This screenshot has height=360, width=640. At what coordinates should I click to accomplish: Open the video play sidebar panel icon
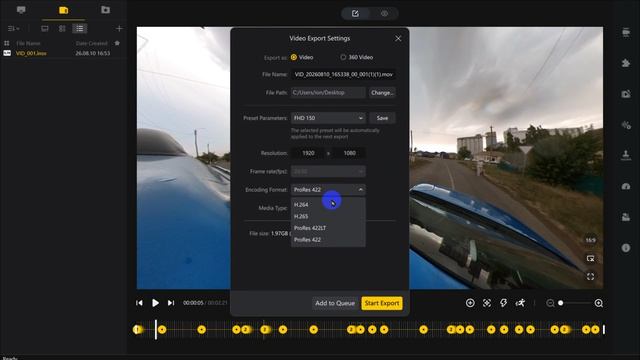point(626,94)
